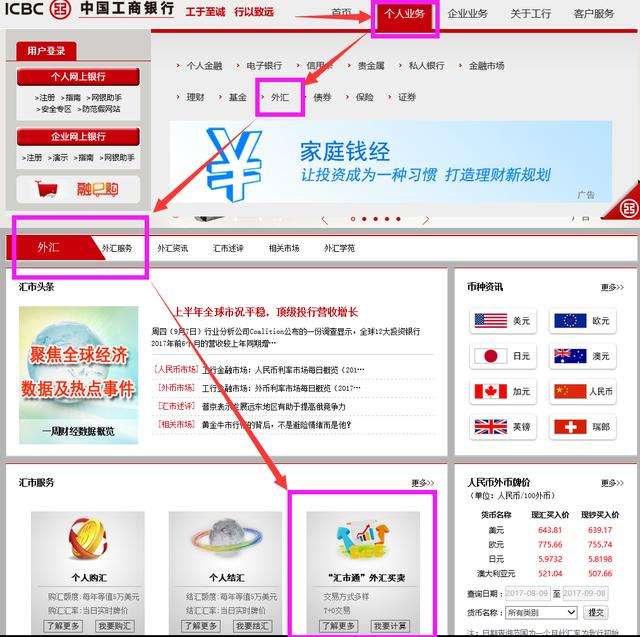This screenshot has height=637, width=640.
Task: Open the 个人业务 top menu
Action: pos(405,14)
